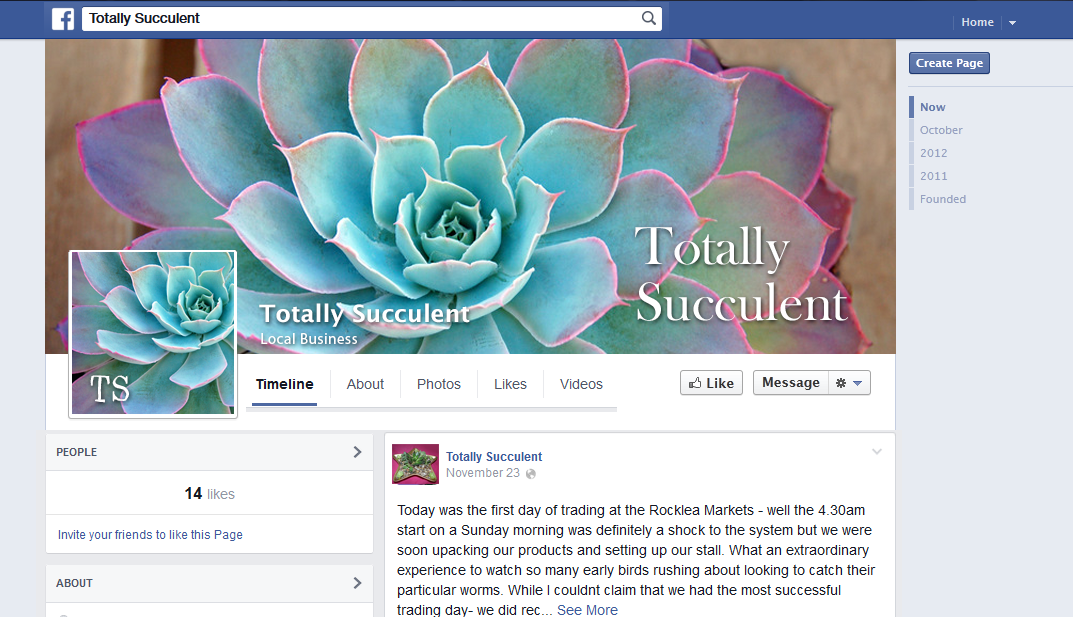Click See More on the post
This screenshot has width=1073, height=617.
pyautogui.click(x=587, y=609)
